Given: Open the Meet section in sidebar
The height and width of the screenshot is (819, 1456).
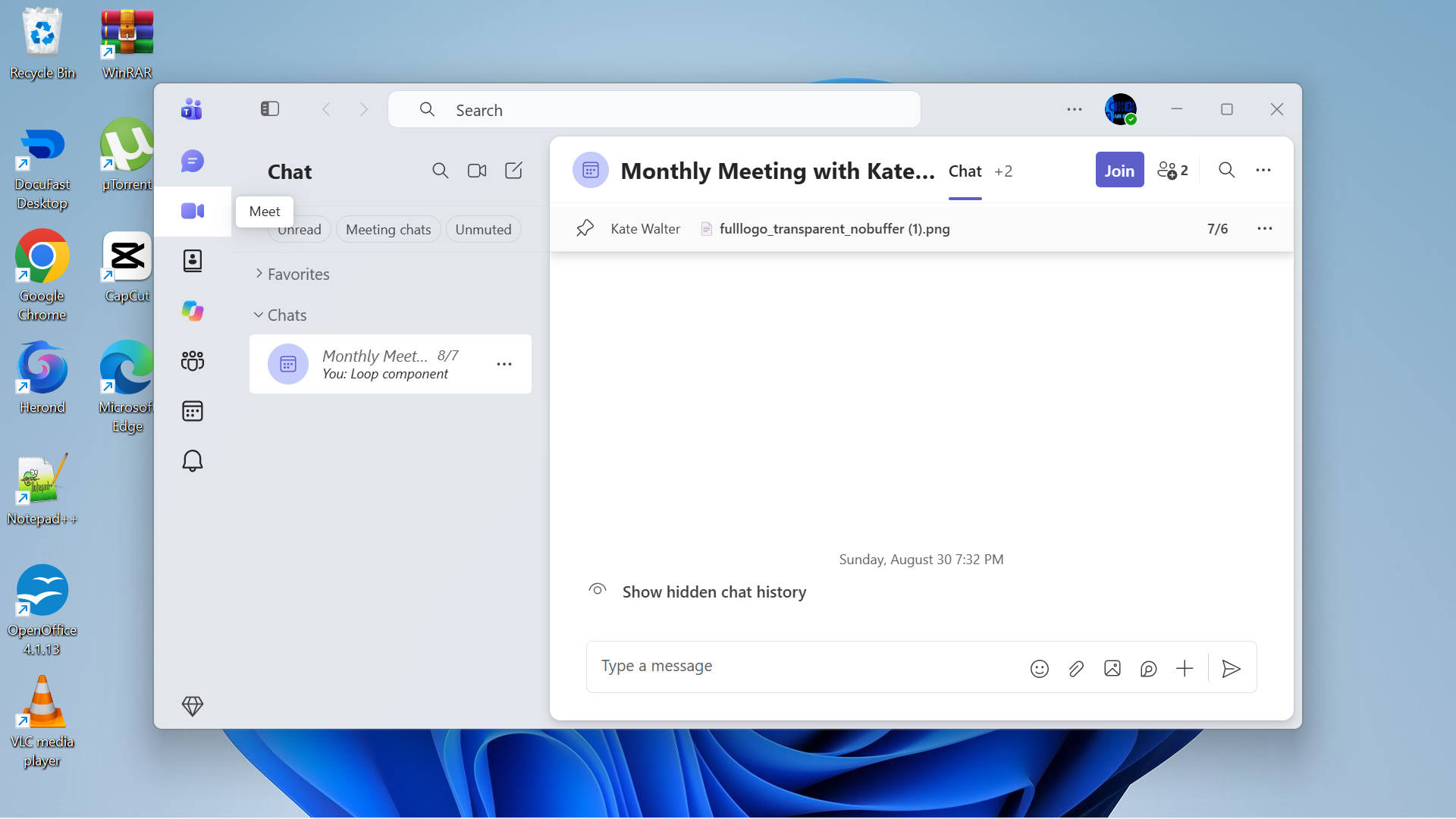Looking at the screenshot, I should (193, 211).
